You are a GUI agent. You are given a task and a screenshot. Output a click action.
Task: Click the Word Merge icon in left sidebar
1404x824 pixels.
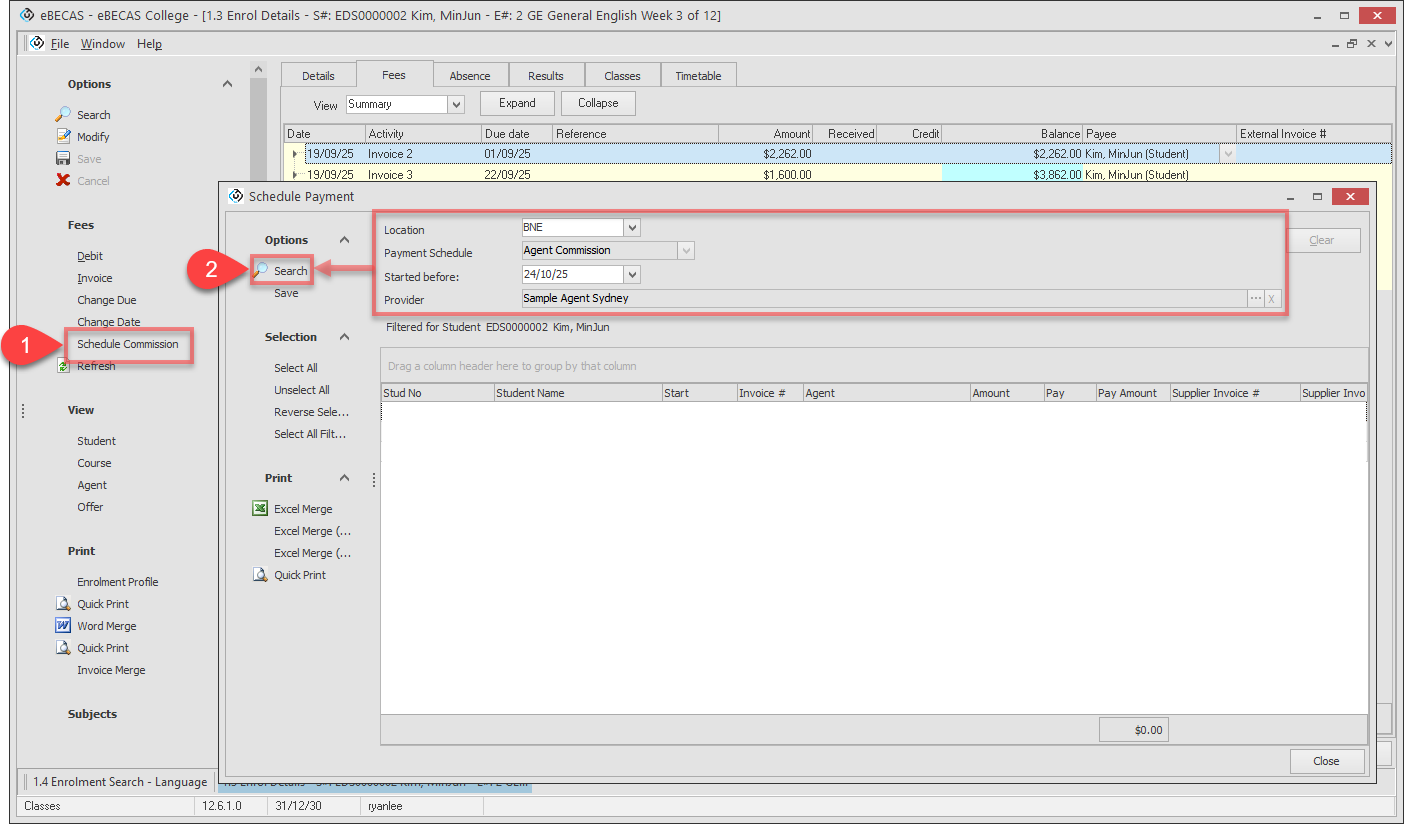pyautogui.click(x=62, y=626)
